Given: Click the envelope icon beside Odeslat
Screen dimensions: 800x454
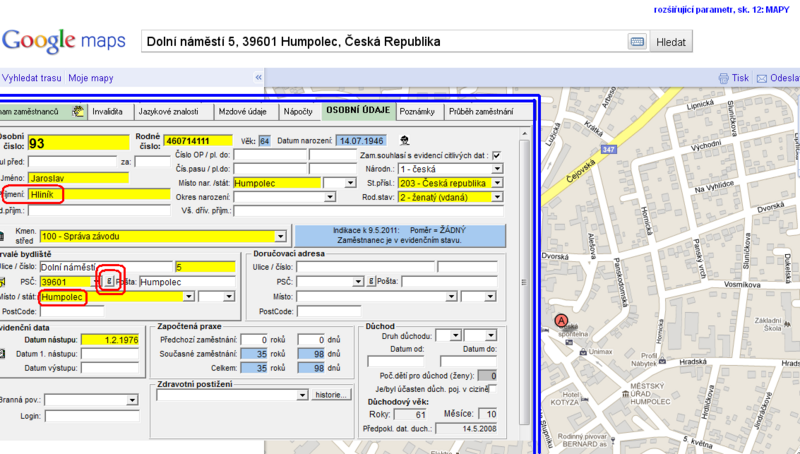Looking at the screenshot, I should 762,78.
